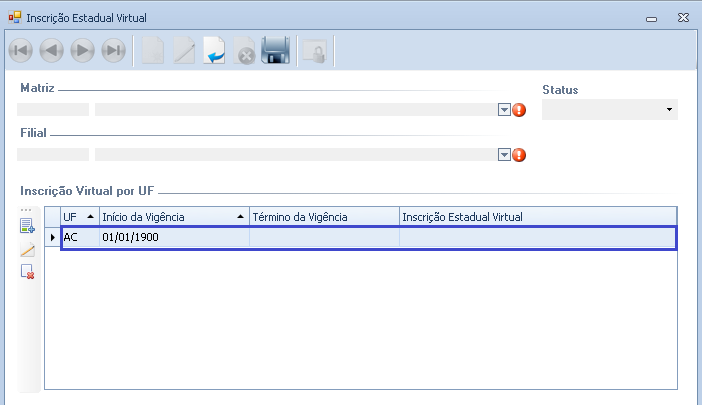Screen dimensions: 702x405
Task: Open the Status combo box
Action: 610,110
